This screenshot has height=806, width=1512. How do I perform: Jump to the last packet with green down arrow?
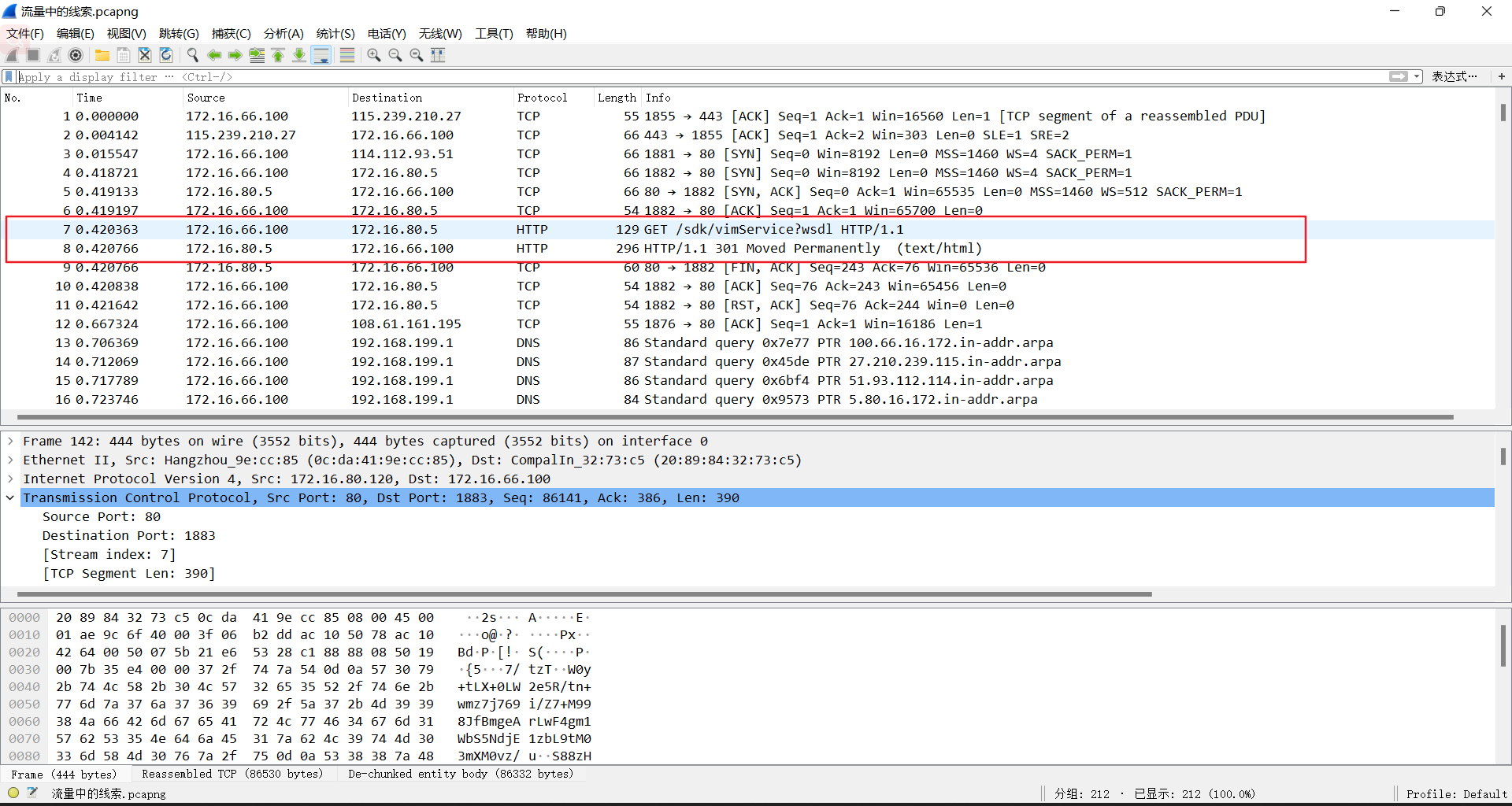[x=299, y=55]
